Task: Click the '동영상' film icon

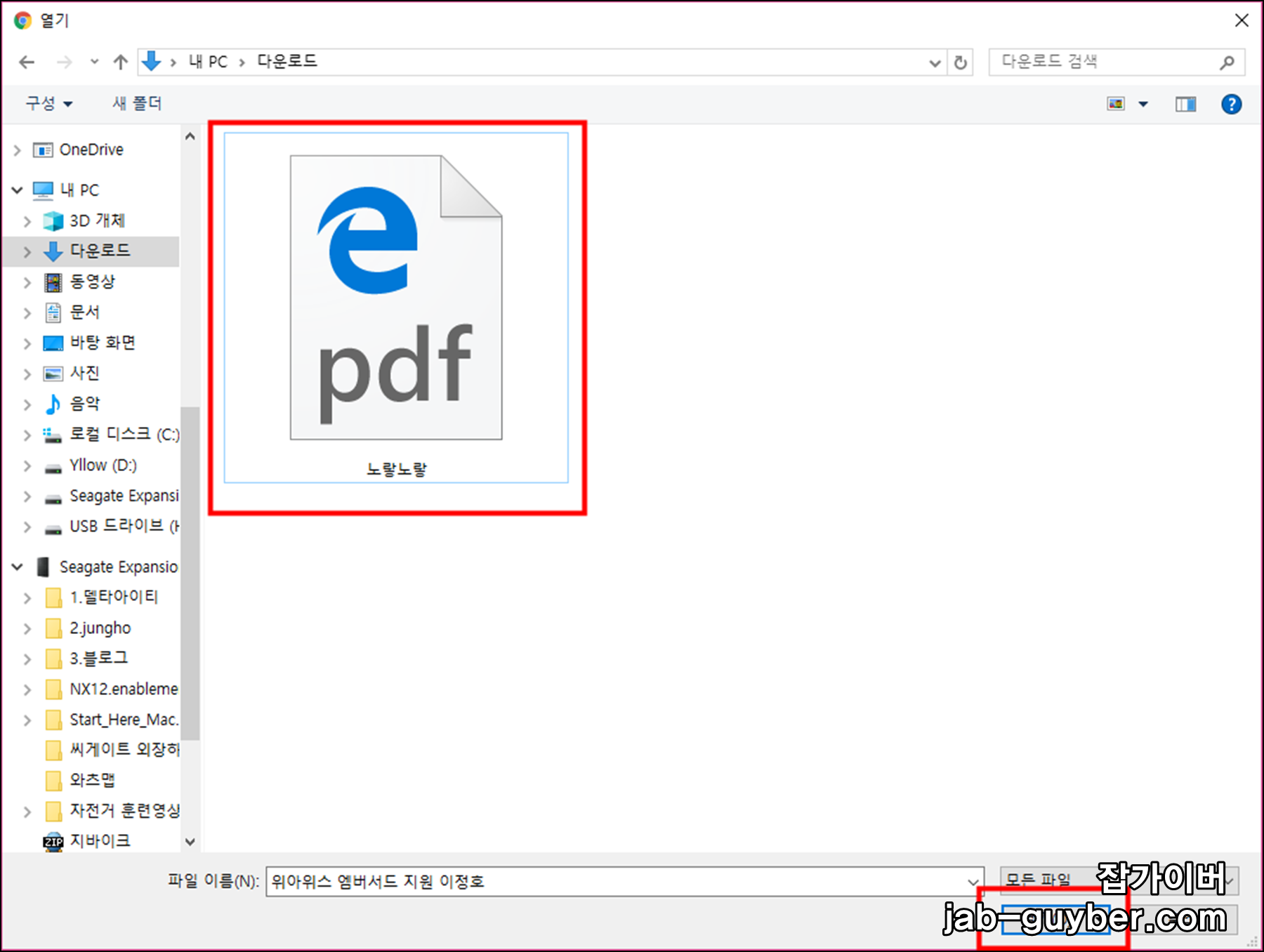Action: point(53,282)
